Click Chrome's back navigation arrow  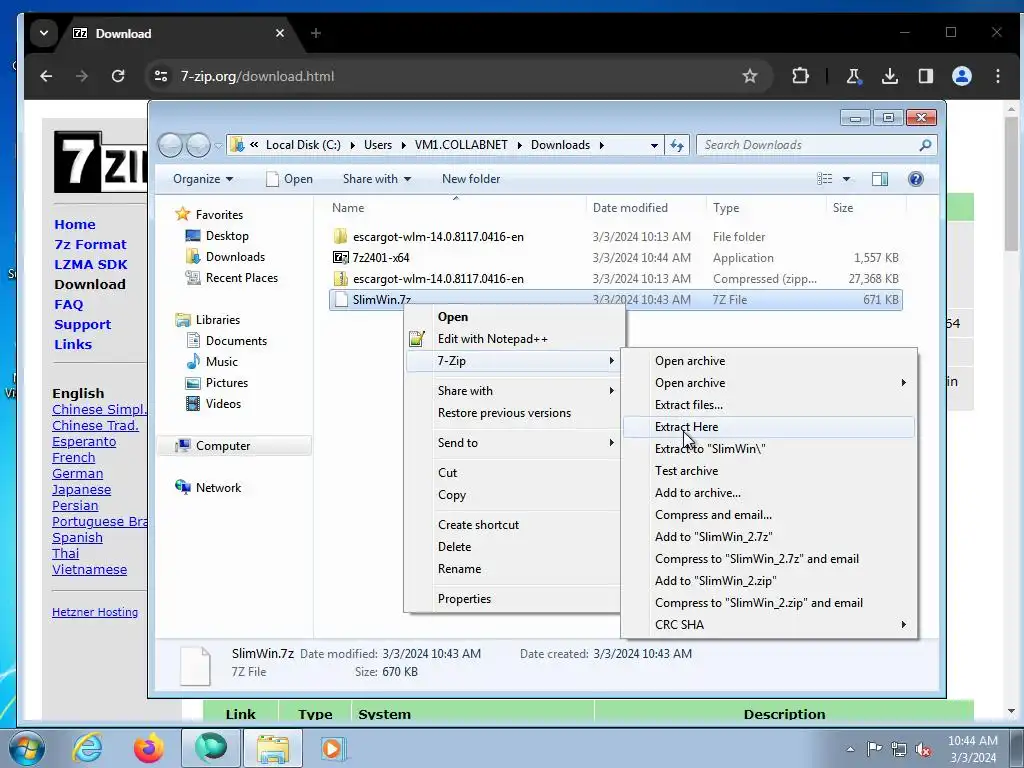[x=46, y=76]
